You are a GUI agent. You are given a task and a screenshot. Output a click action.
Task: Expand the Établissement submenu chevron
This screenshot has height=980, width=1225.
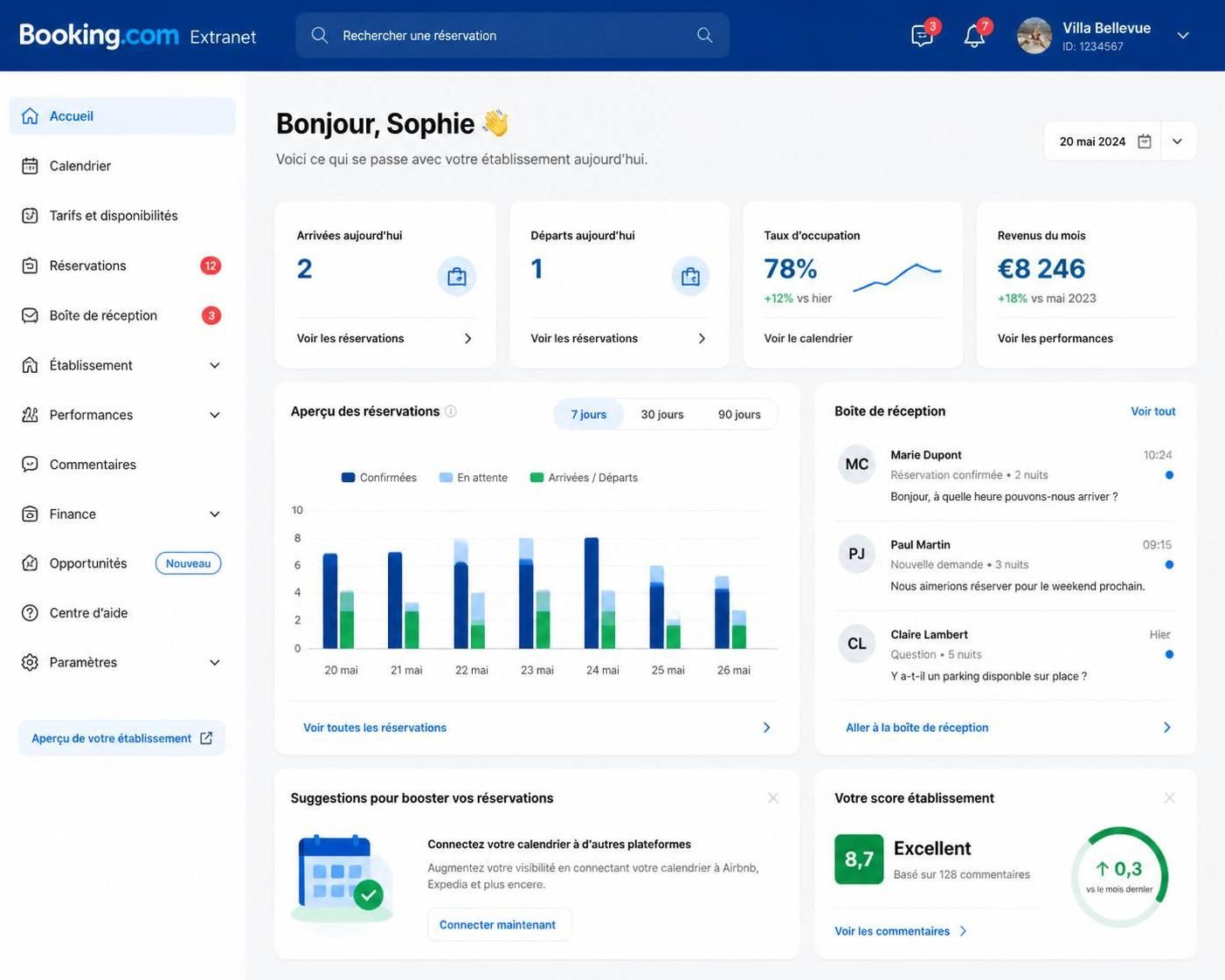215,365
